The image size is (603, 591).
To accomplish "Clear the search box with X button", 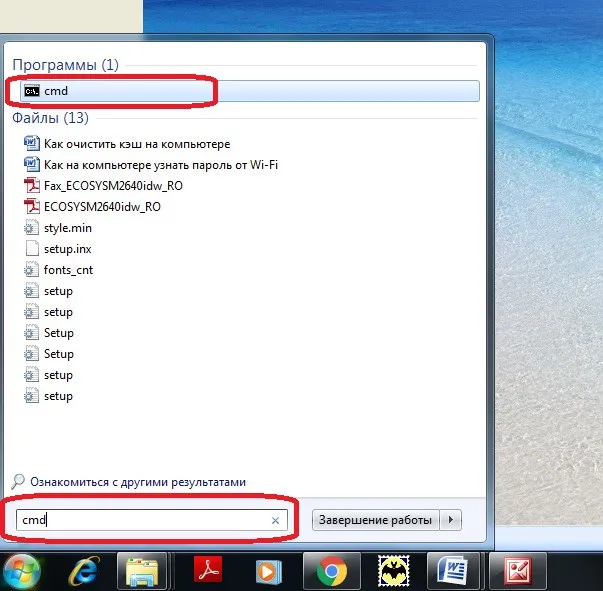I will tap(275, 521).
